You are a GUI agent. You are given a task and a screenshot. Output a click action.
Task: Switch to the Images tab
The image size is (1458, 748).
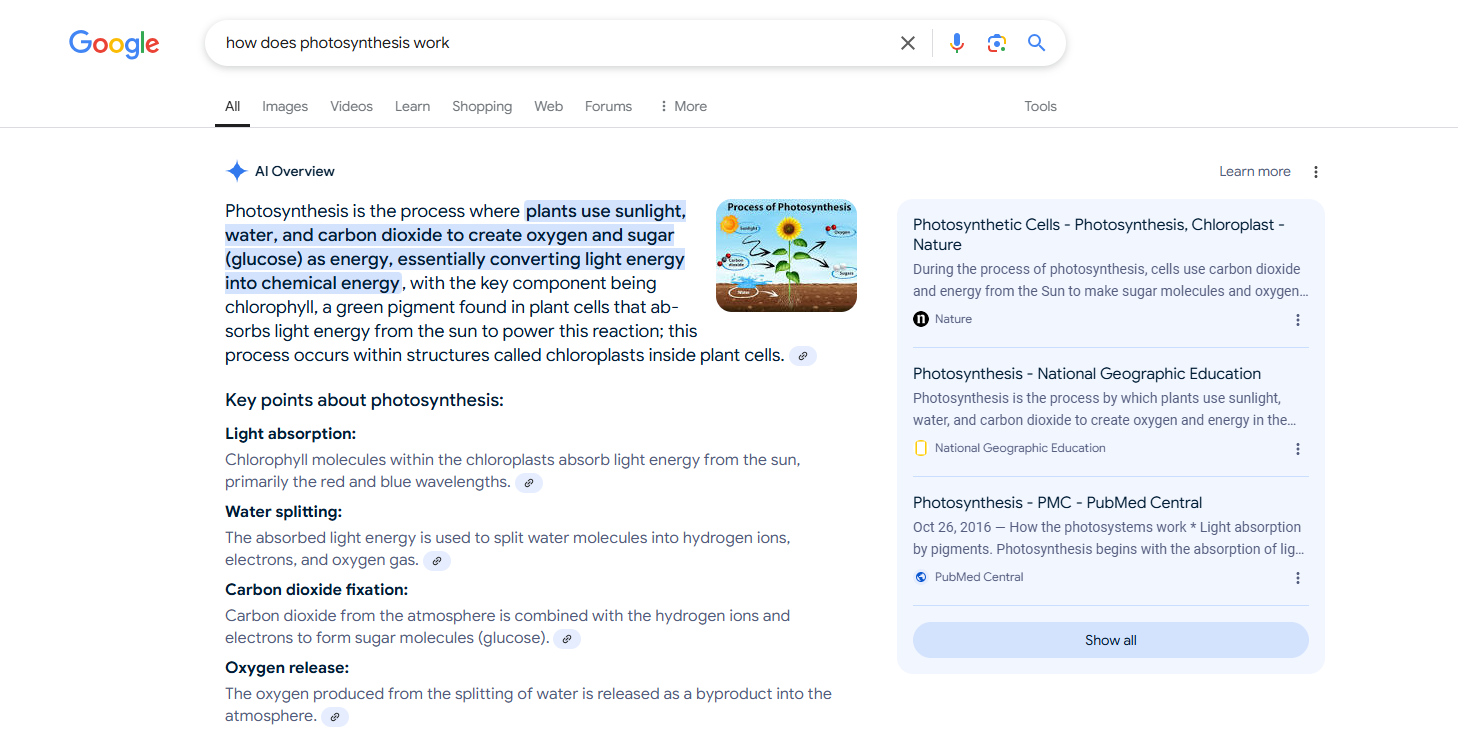[285, 106]
